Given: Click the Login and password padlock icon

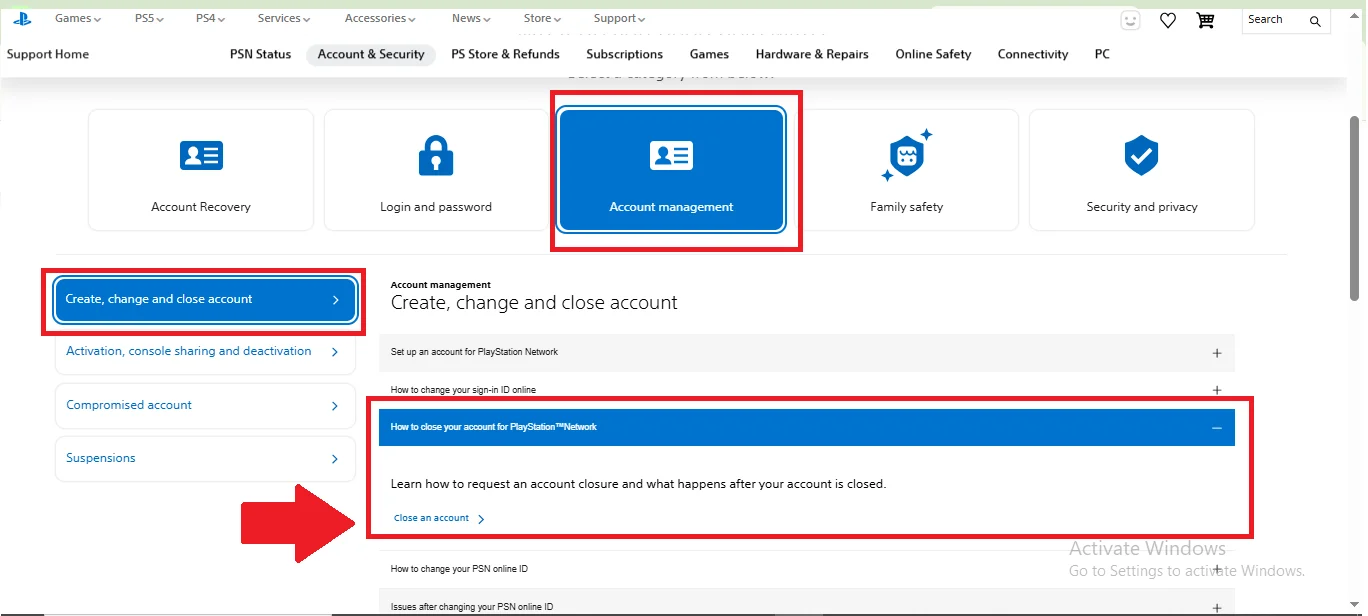Looking at the screenshot, I should pos(436,155).
